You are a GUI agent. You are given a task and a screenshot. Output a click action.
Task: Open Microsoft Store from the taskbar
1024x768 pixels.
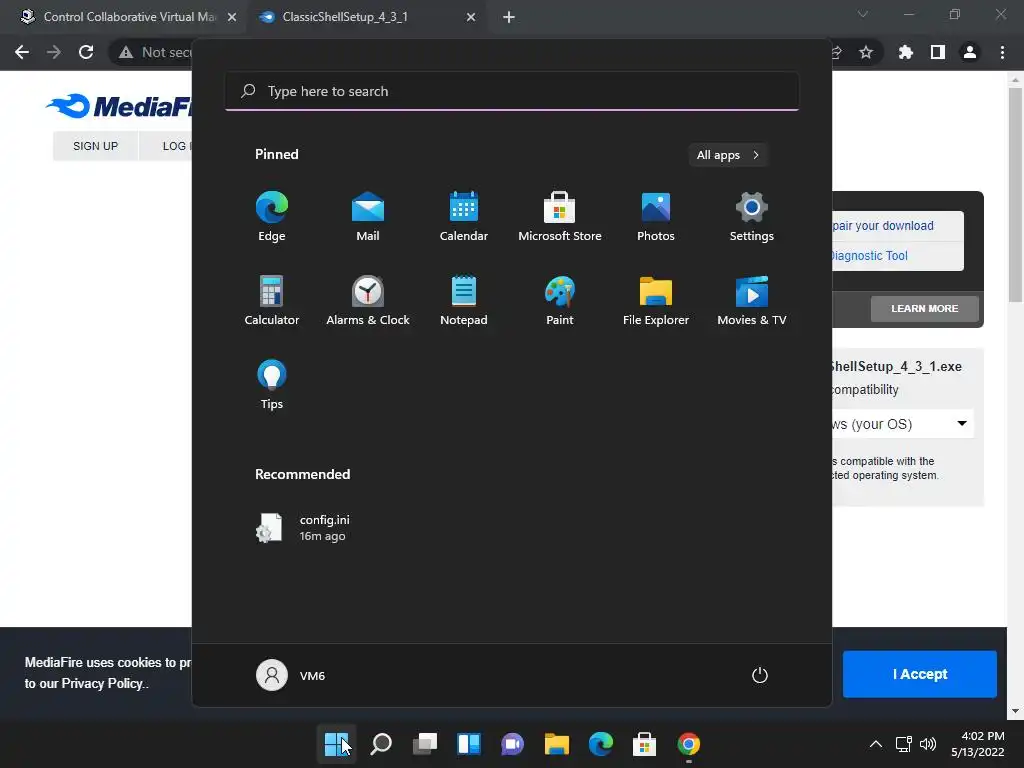pyautogui.click(x=644, y=744)
